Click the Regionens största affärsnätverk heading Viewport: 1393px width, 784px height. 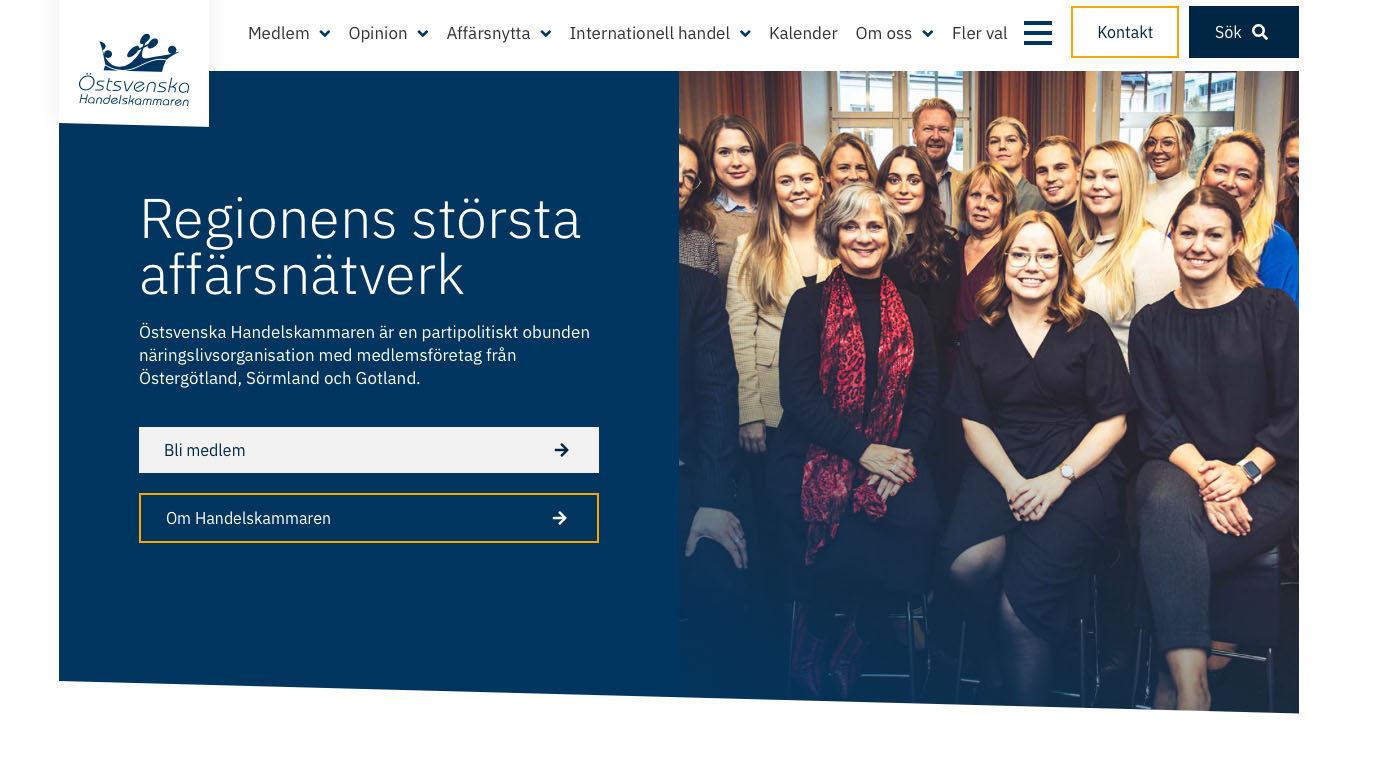click(x=360, y=246)
